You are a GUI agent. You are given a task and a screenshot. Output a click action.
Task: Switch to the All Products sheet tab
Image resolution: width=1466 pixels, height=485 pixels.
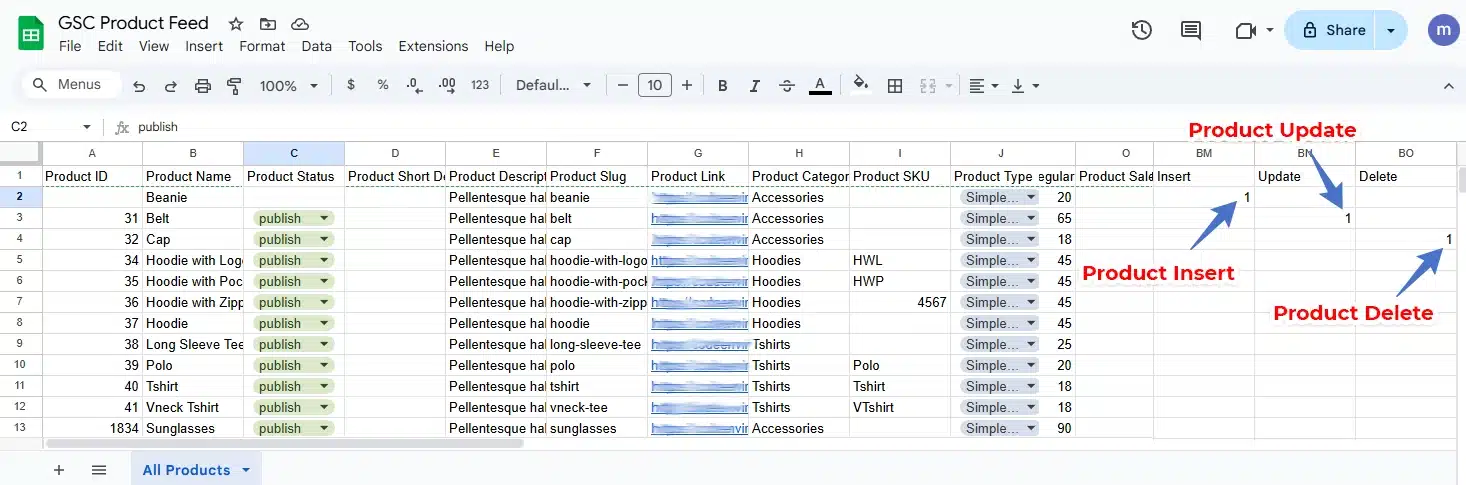point(186,470)
